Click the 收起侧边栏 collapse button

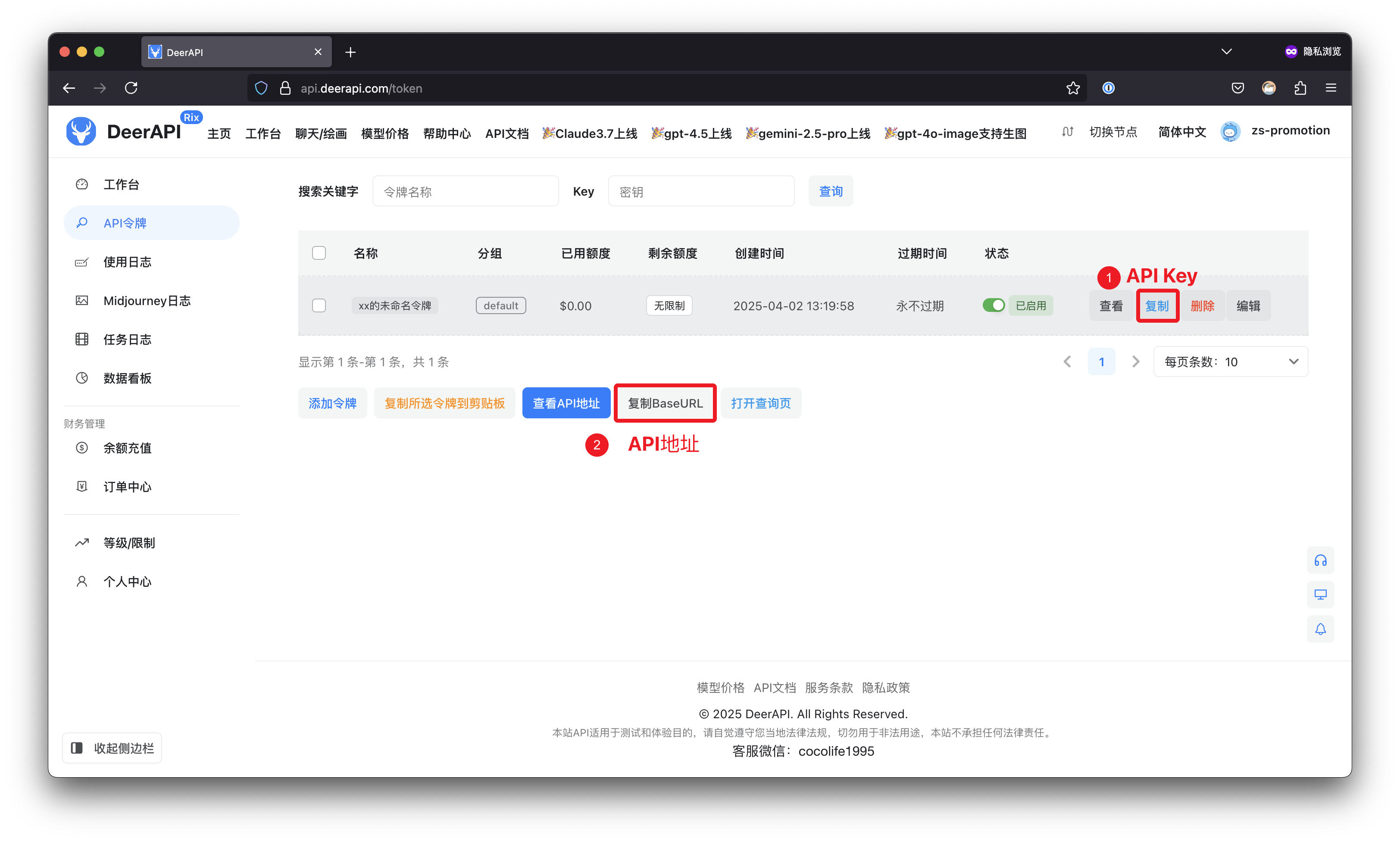[112, 748]
